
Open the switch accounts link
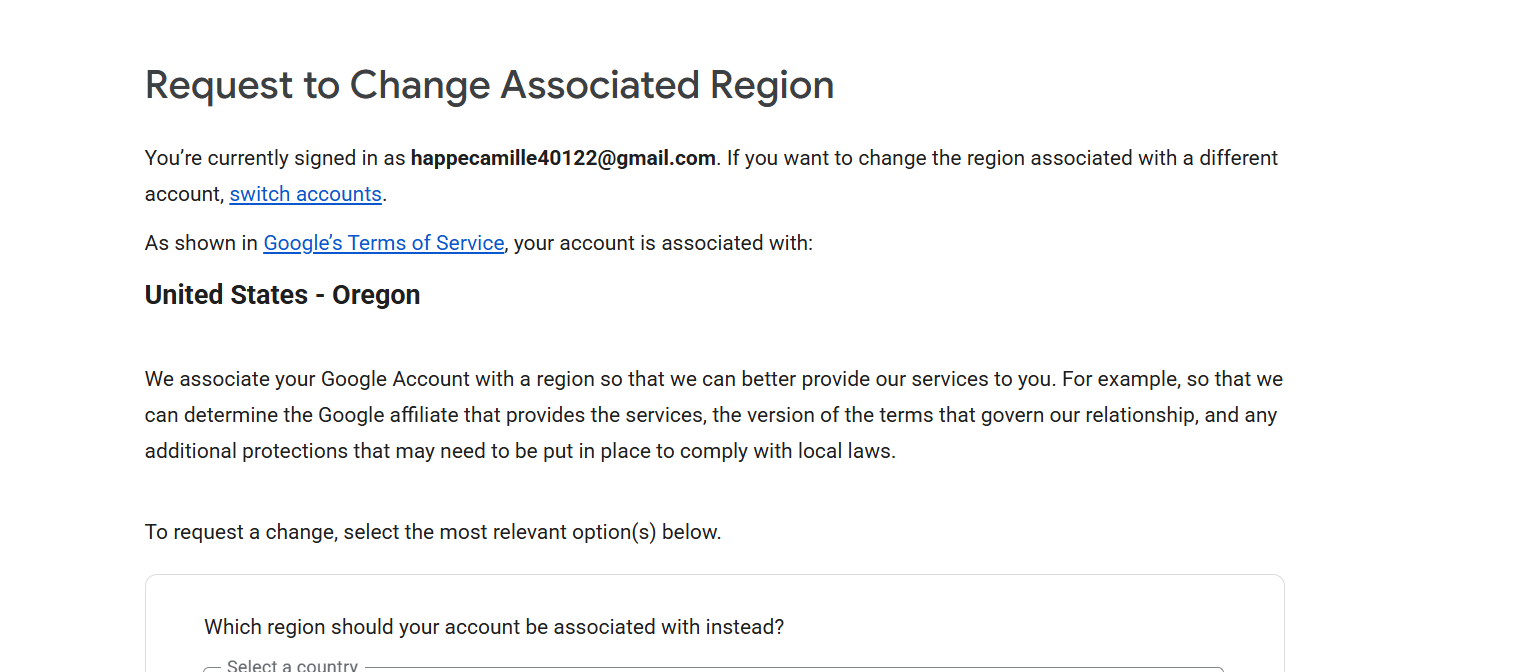[305, 194]
